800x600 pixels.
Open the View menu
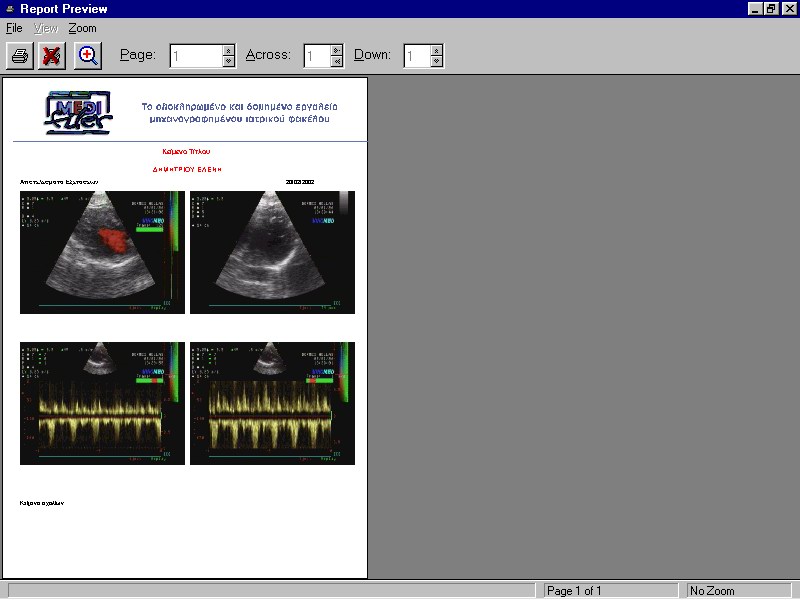pyautogui.click(x=46, y=29)
